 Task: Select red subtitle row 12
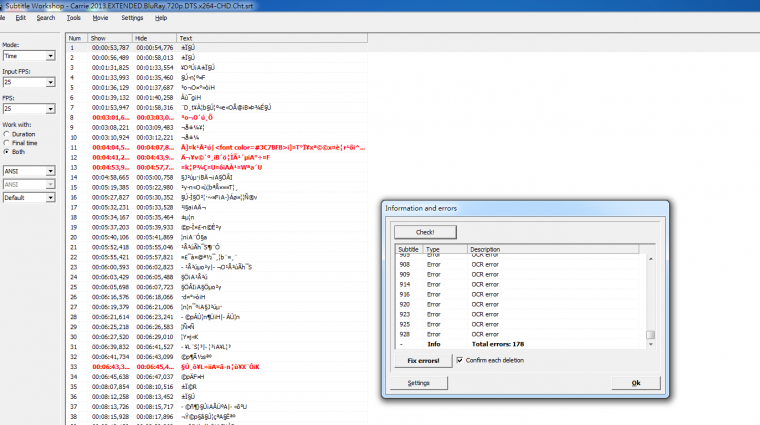(x=217, y=157)
